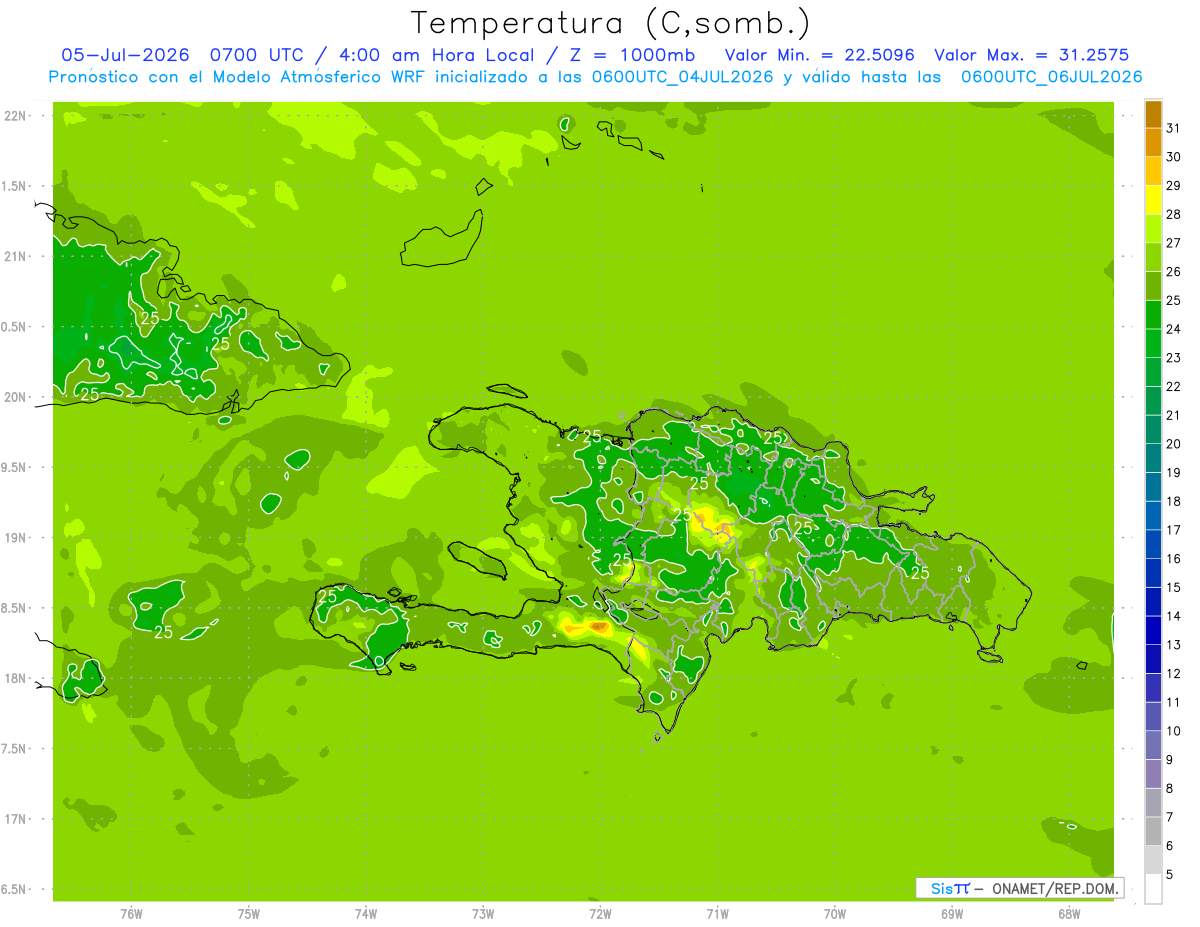Click the title 'Temperatura (C,somb.)'
Image resolution: width=1200 pixels, height=927 pixels.
coord(610,23)
